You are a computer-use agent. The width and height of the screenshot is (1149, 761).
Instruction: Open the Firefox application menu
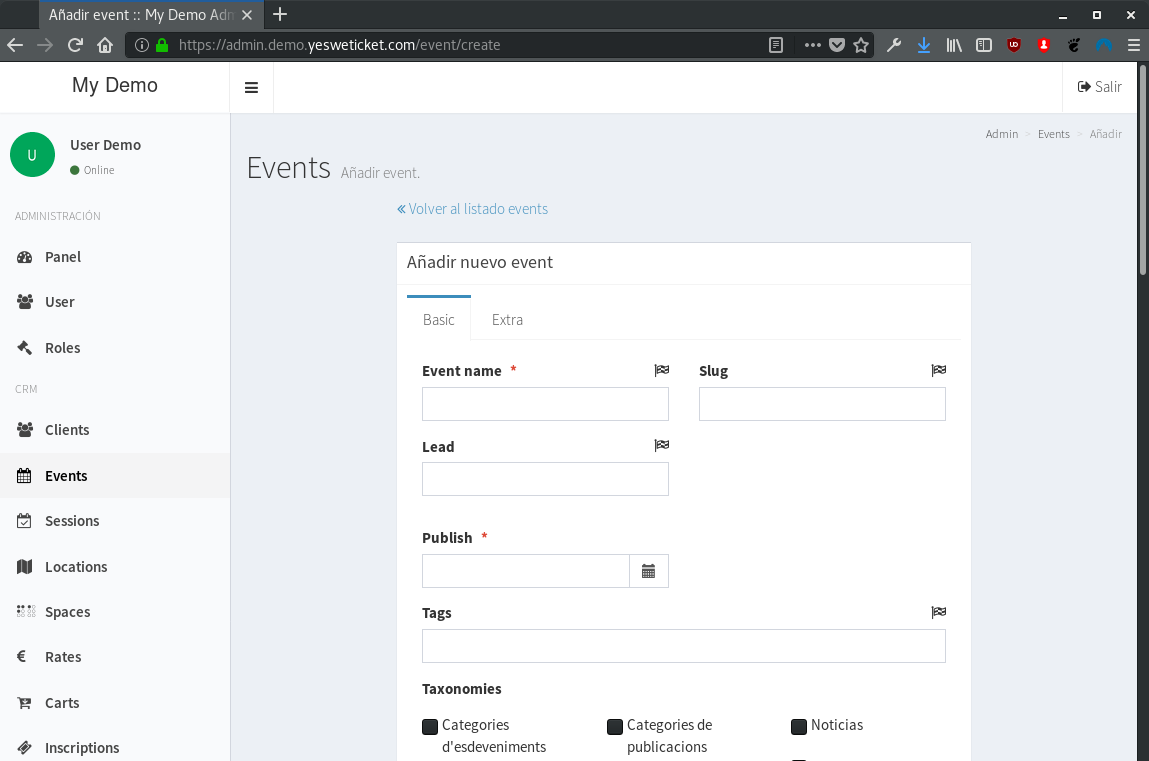coord(1133,45)
